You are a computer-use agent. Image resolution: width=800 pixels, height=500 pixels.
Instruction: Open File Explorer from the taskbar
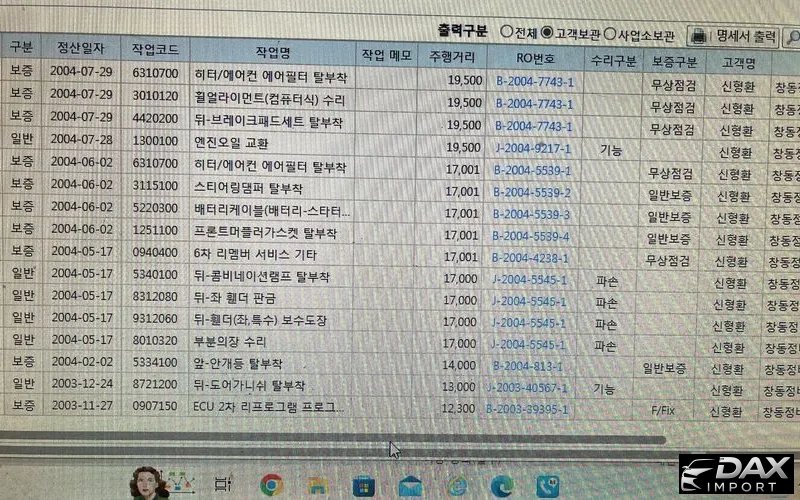pyautogui.click(x=318, y=486)
